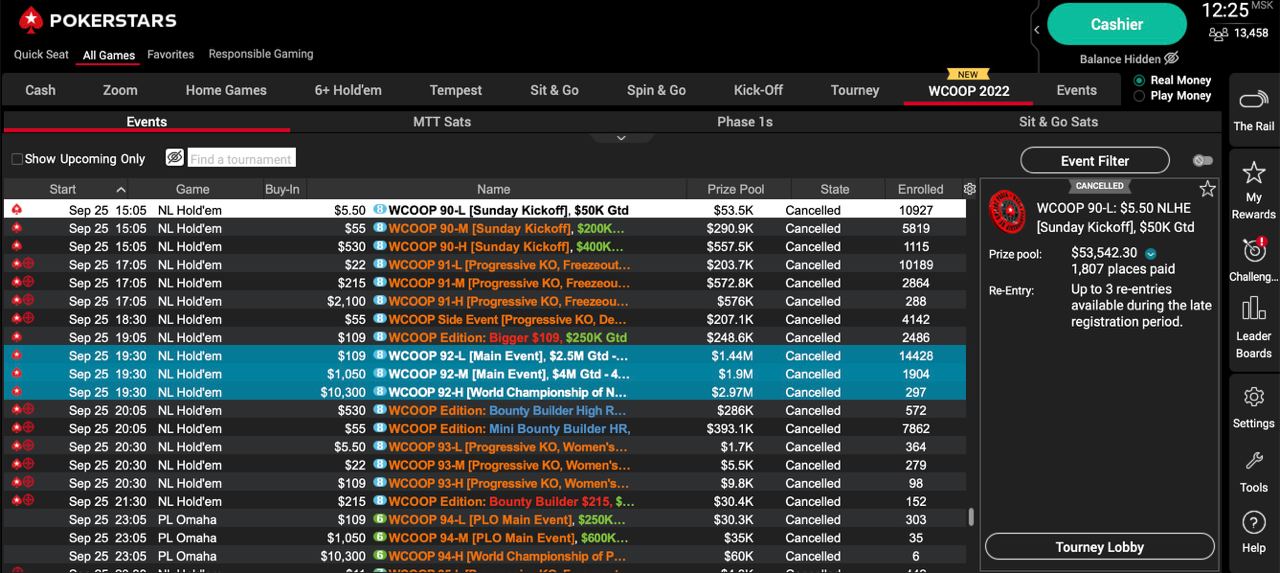Viewport: 1280px width, 573px height.
Task: Open Settings gear in the sidebar
Action: [1253, 397]
